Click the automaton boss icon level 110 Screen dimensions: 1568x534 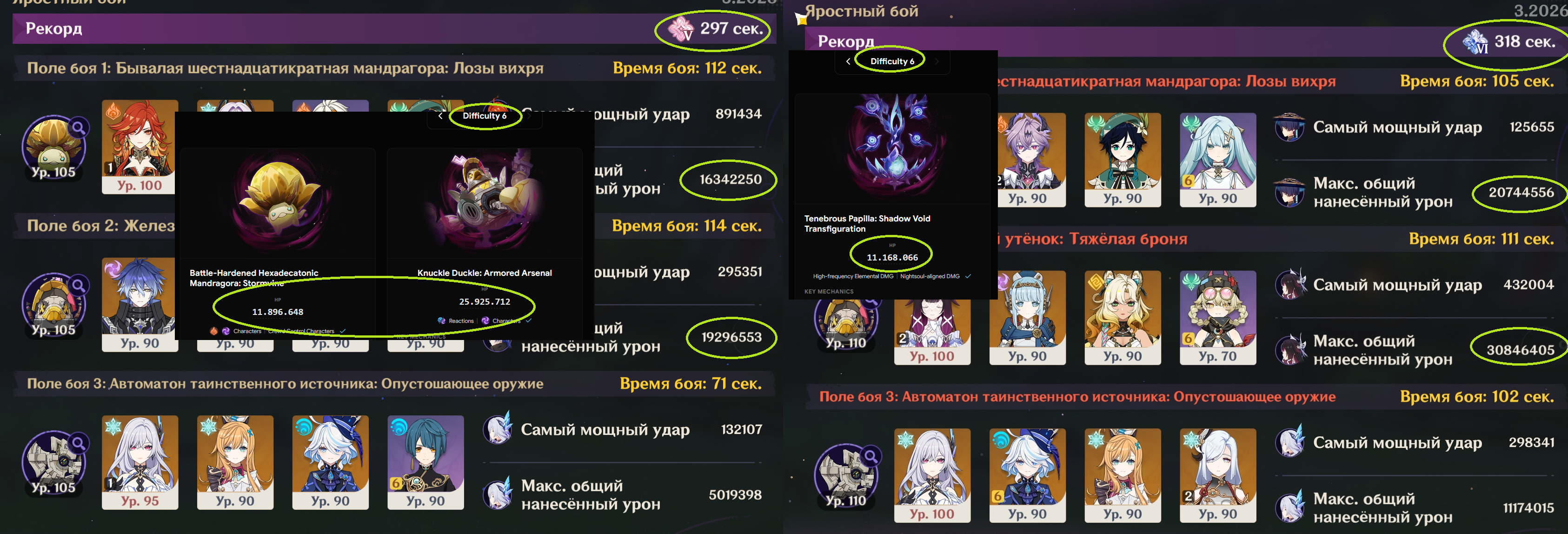(846, 475)
